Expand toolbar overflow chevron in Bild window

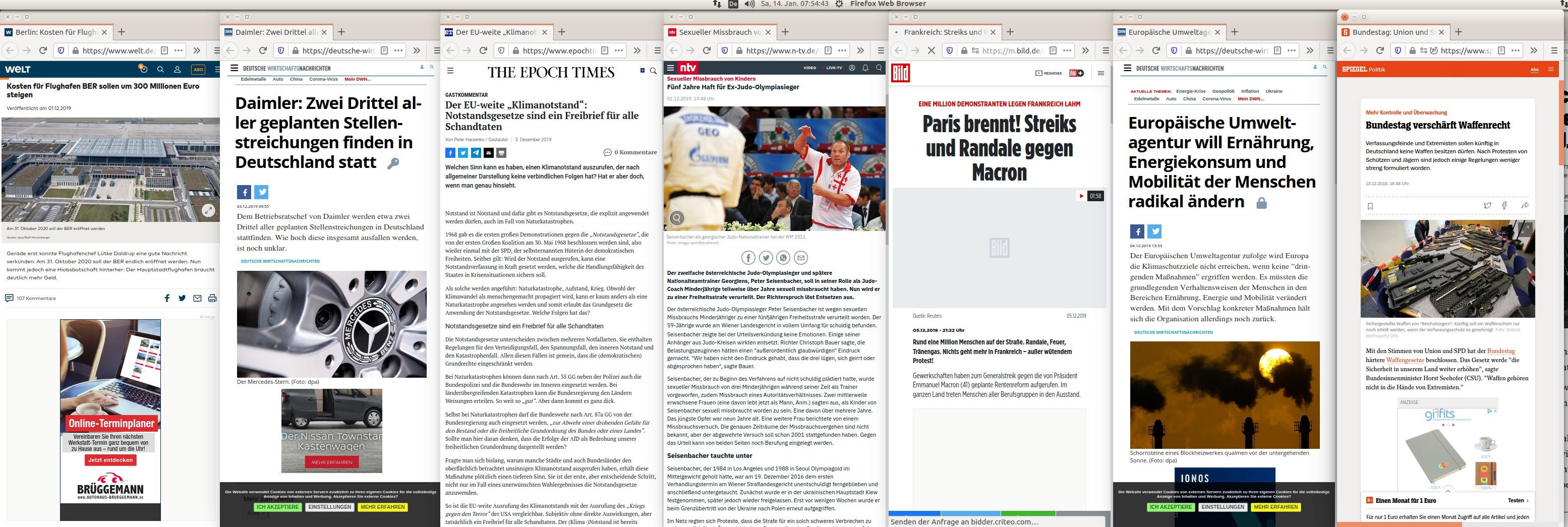coord(1085,50)
